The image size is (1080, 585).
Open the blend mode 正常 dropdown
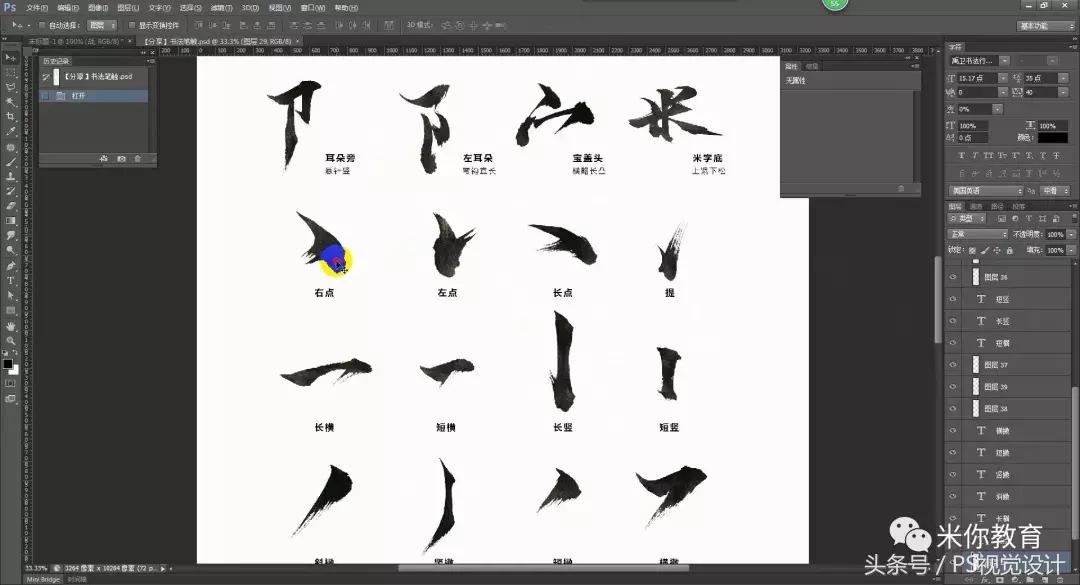click(x=978, y=234)
